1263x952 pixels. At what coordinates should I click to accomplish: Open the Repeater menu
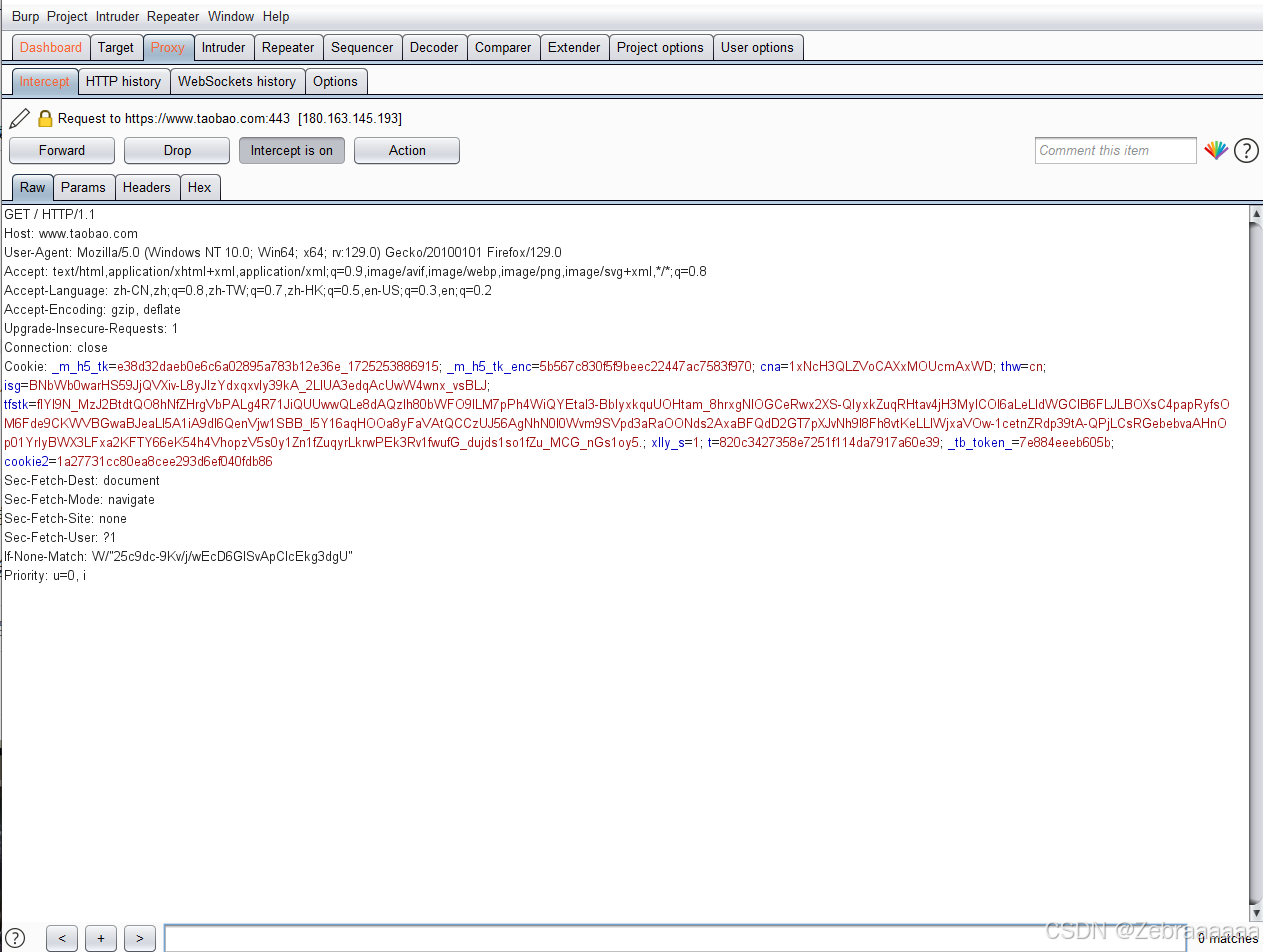(x=173, y=16)
